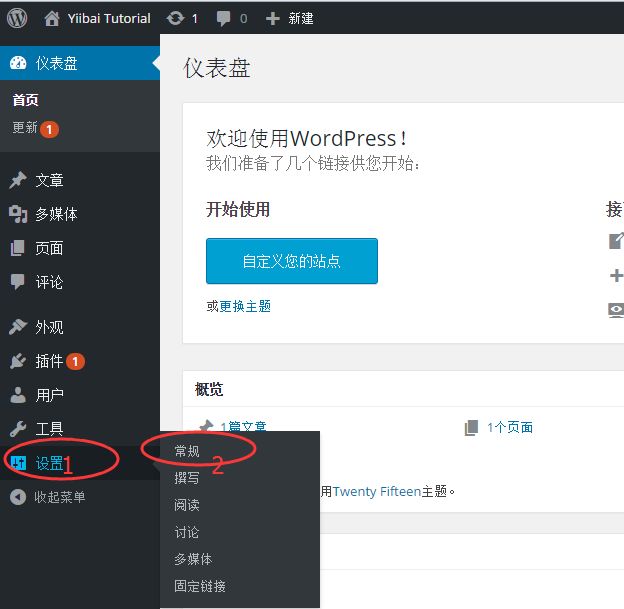This screenshot has width=624, height=609.
Task: Open the 多媒体 sidebar menu
Action: [x=80, y=214]
